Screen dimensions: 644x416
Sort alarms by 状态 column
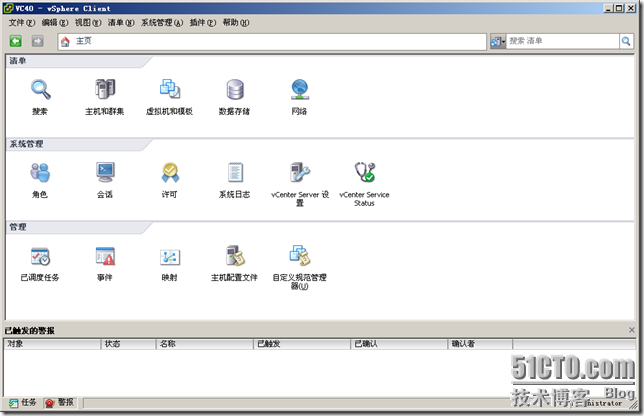129,344
